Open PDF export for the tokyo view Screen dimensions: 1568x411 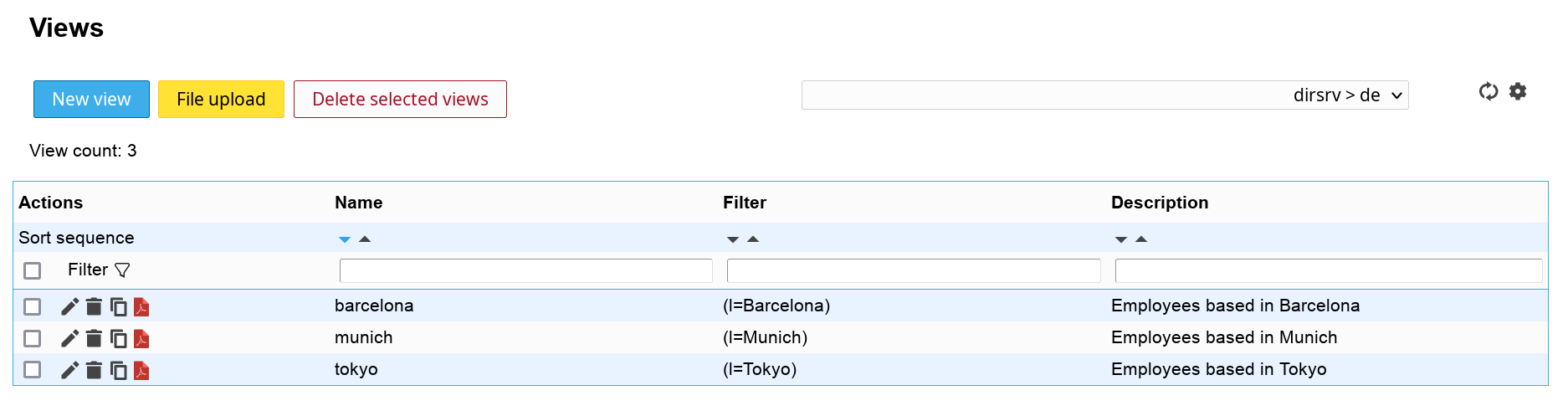(141, 370)
